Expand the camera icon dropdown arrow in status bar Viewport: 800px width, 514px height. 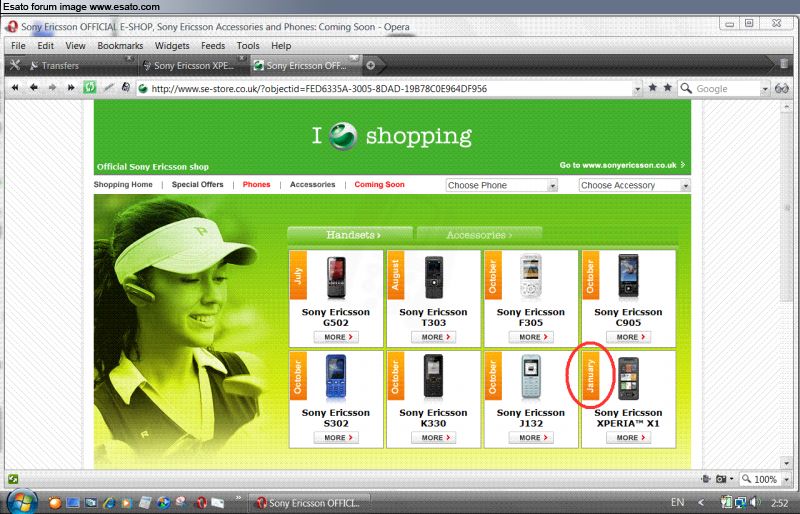click(x=731, y=479)
